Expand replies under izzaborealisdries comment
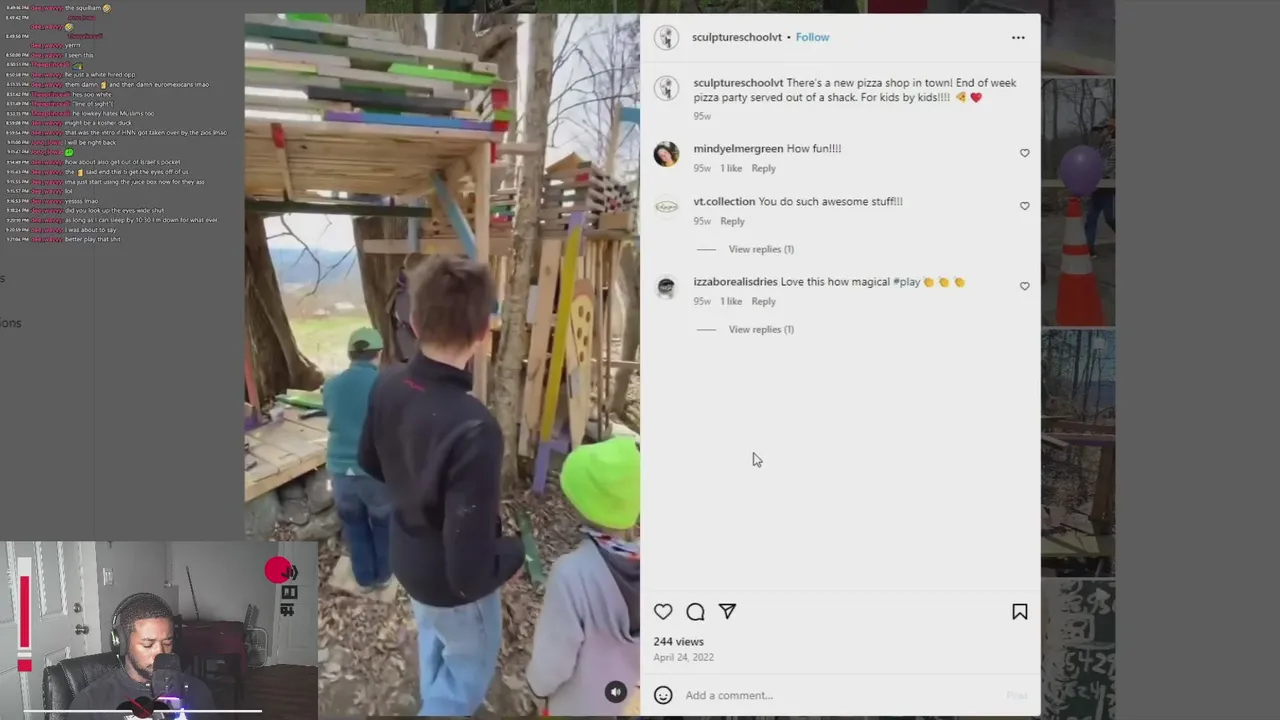 click(x=761, y=329)
